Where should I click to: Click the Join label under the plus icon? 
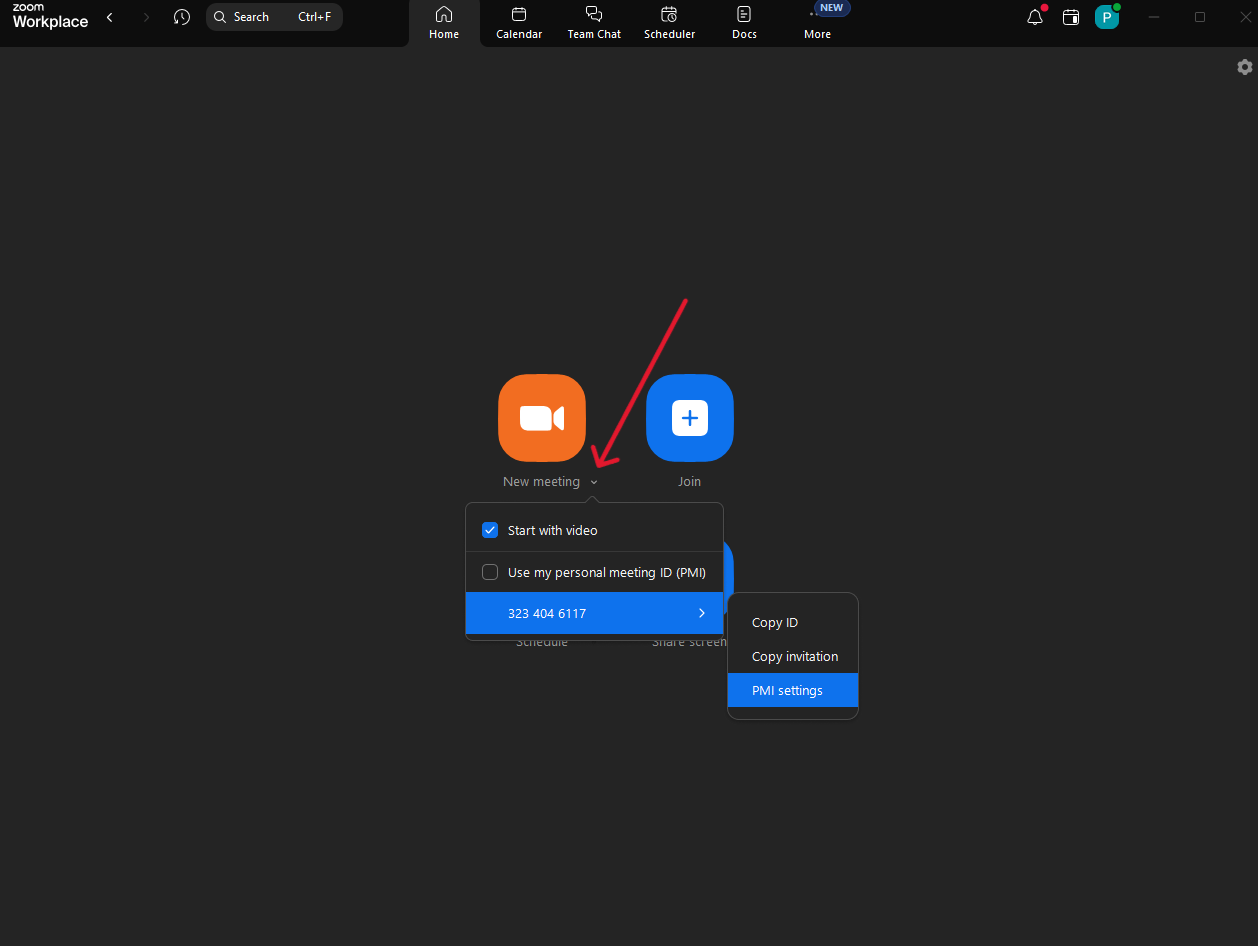coord(689,482)
